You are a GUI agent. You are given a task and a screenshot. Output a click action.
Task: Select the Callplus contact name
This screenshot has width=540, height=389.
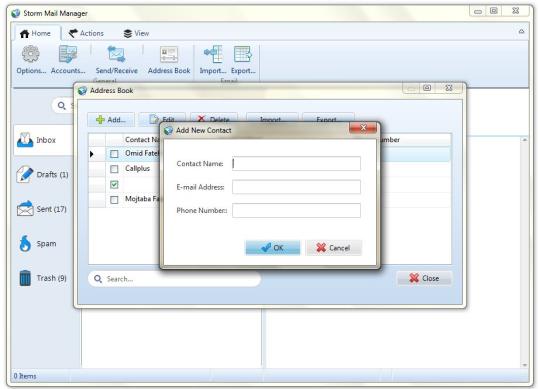click(x=137, y=168)
